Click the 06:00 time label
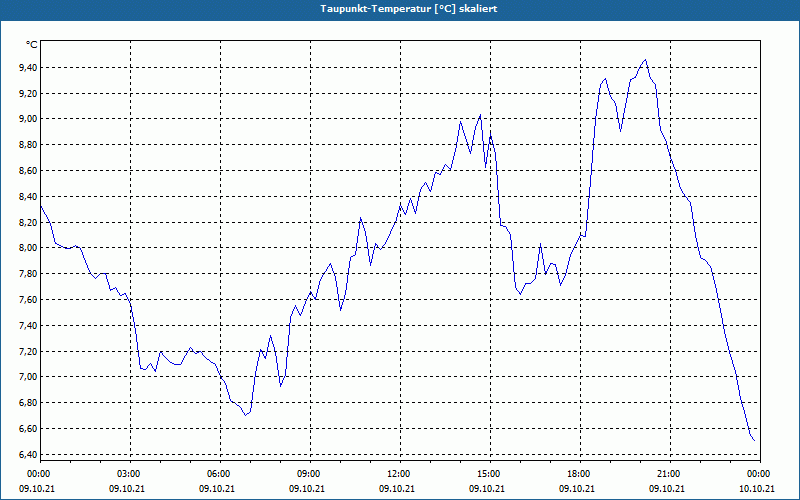 click(220, 474)
